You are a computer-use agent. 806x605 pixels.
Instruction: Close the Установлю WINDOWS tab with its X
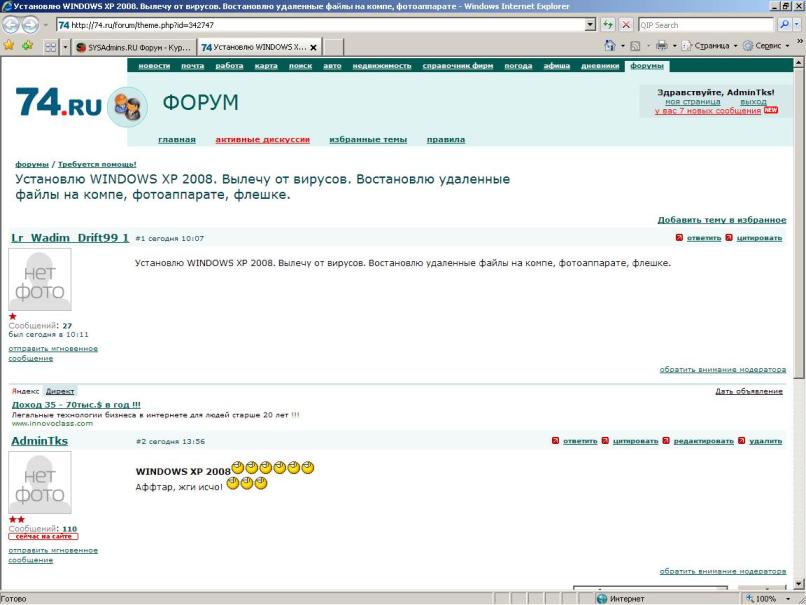tap(313, 47)
